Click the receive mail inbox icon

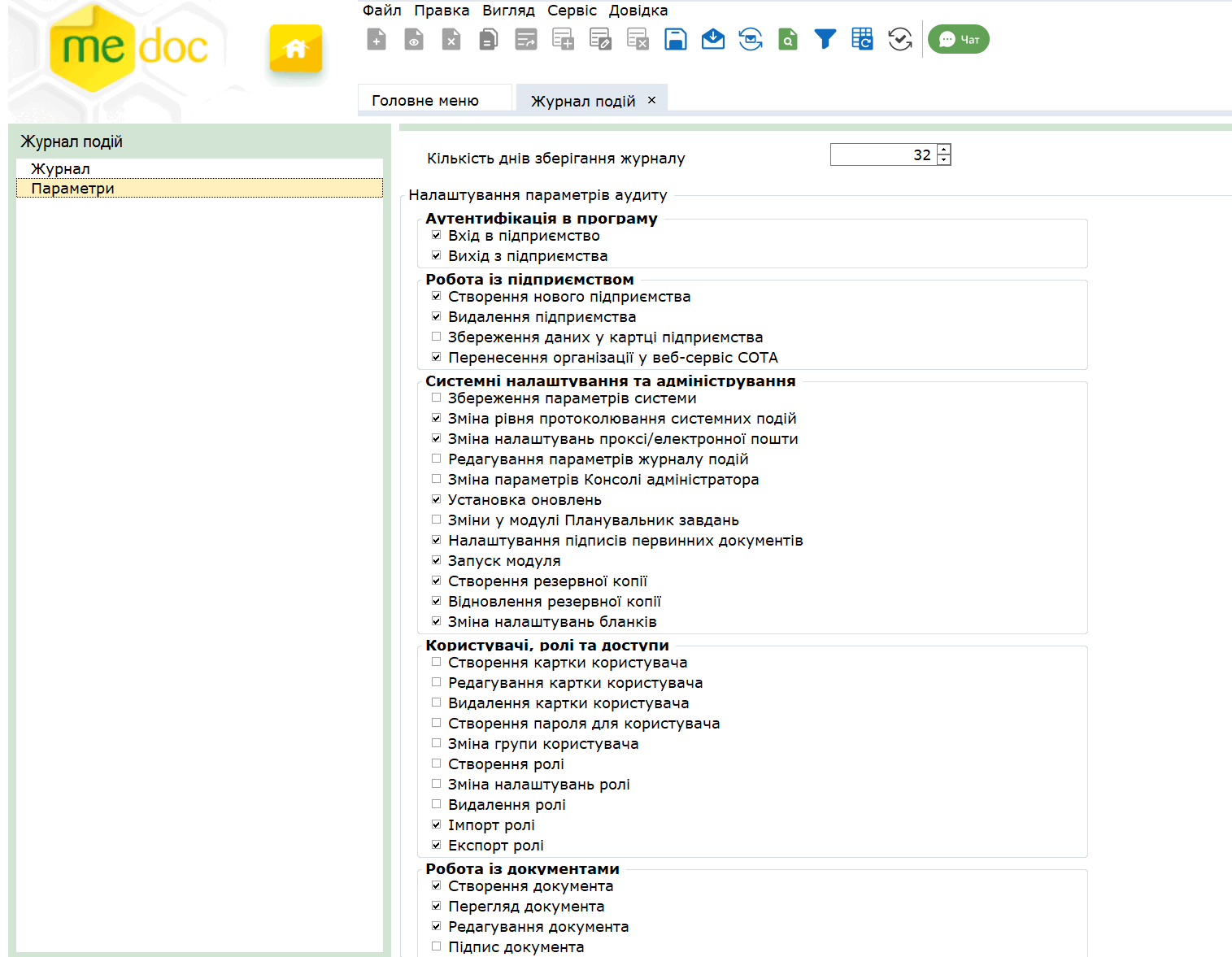click(x=713, y=39)
